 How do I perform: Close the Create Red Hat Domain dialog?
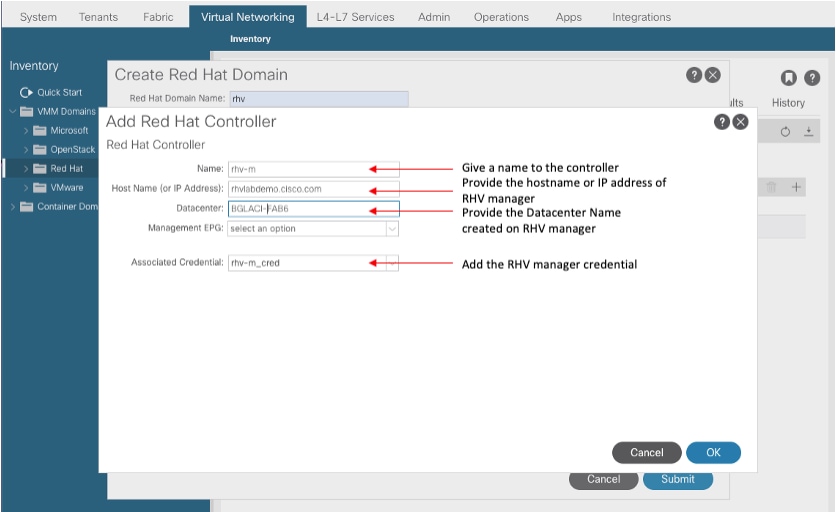tap(713, 75)
